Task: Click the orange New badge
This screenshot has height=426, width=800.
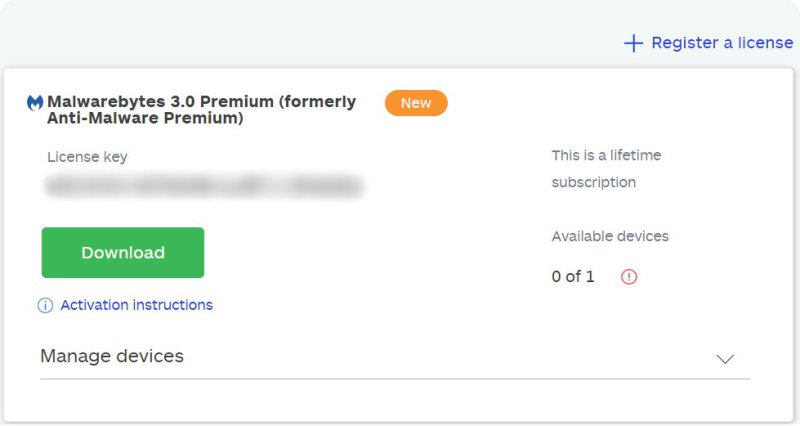Action: [x=416, y=103]
